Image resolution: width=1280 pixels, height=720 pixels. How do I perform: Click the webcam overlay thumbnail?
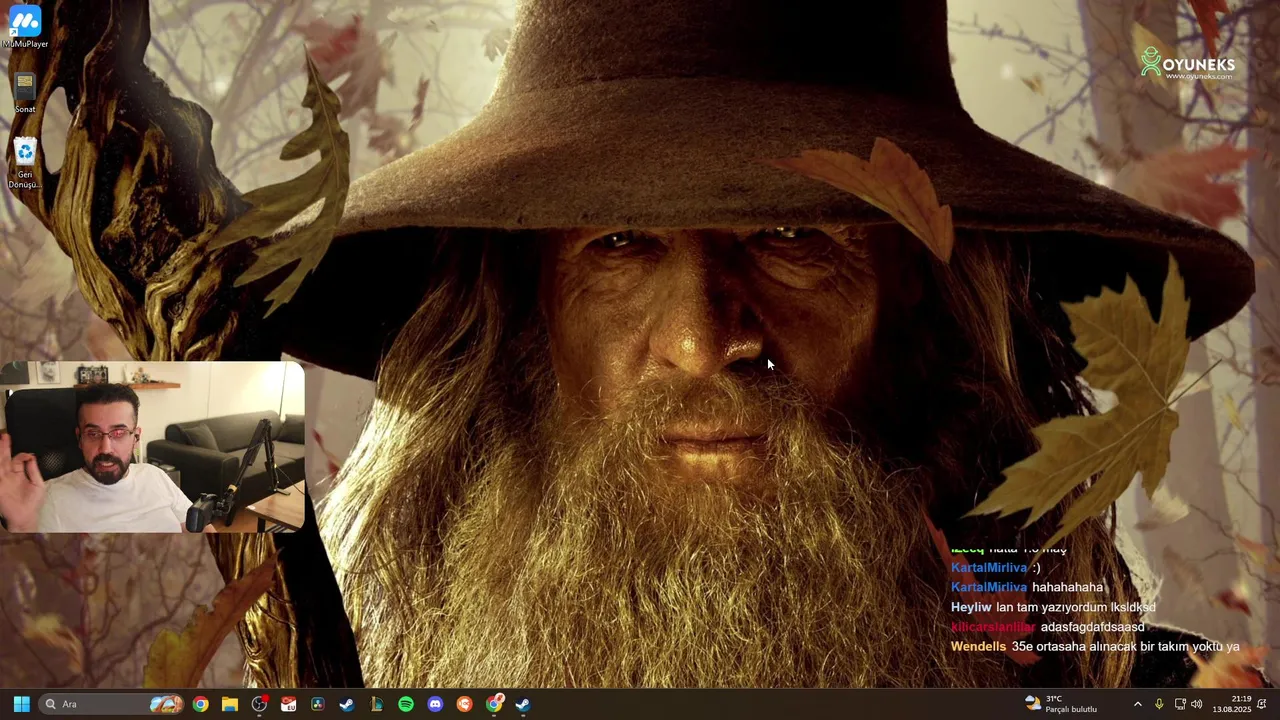point(152,447)
